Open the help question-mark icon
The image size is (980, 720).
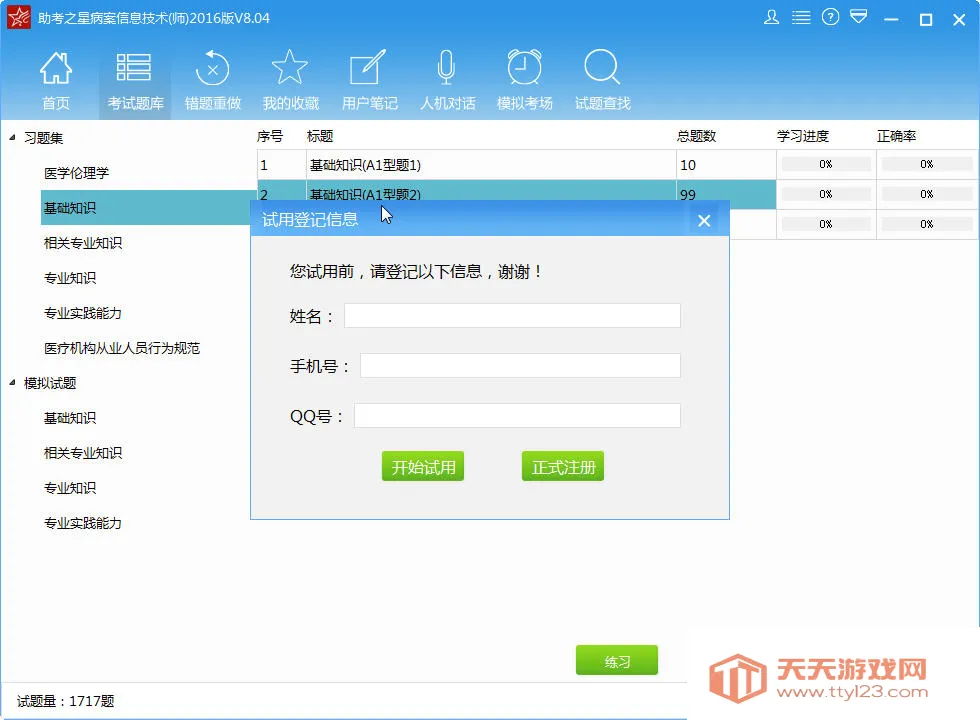click(830, 17)
